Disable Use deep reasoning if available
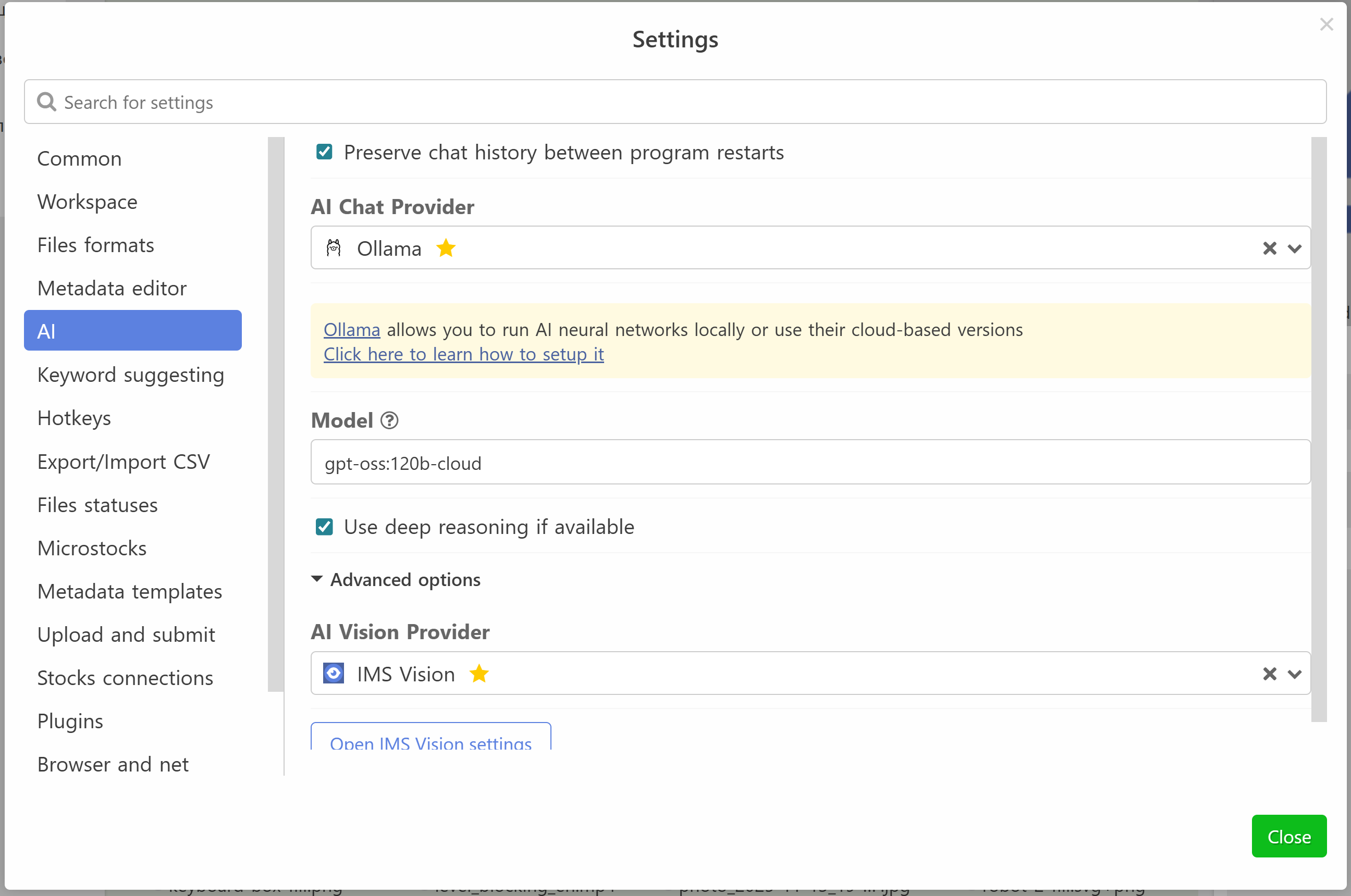This screenshot has width=1351, height=896. [x=324, y=526]
